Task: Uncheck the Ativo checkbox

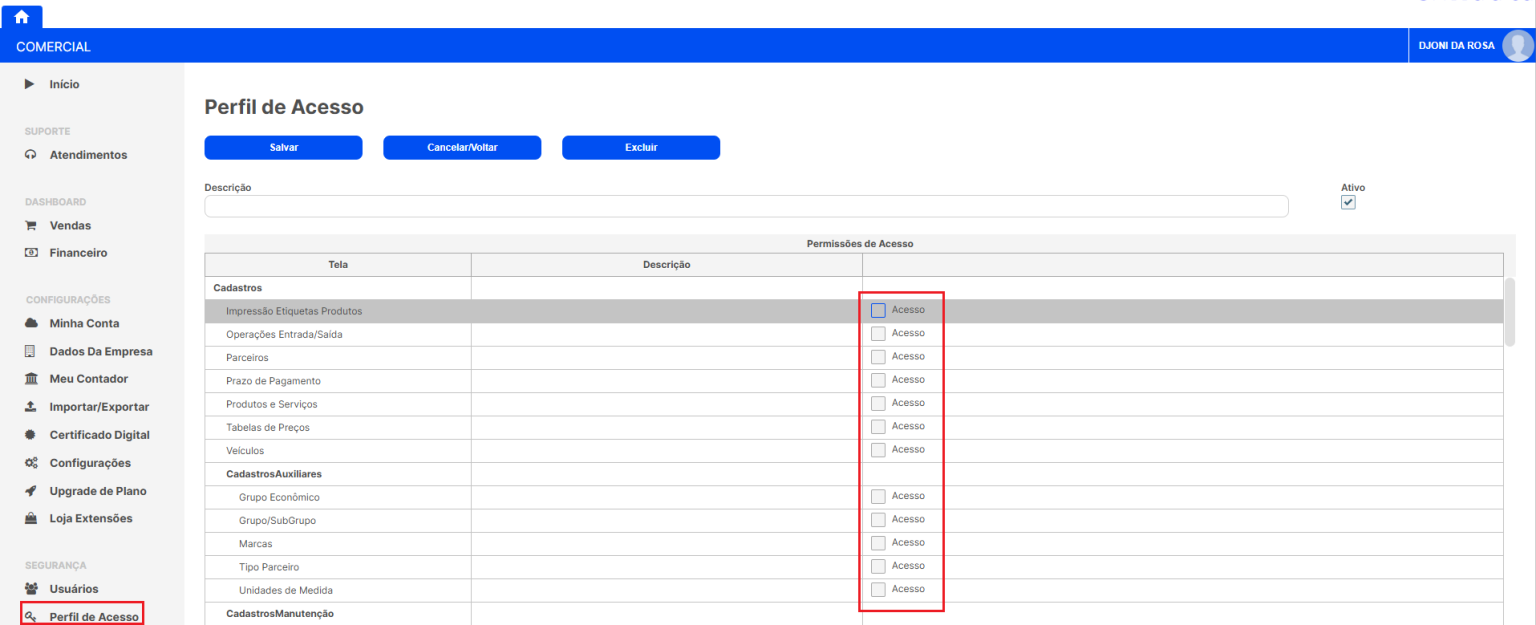Action: coord(1348,202)
